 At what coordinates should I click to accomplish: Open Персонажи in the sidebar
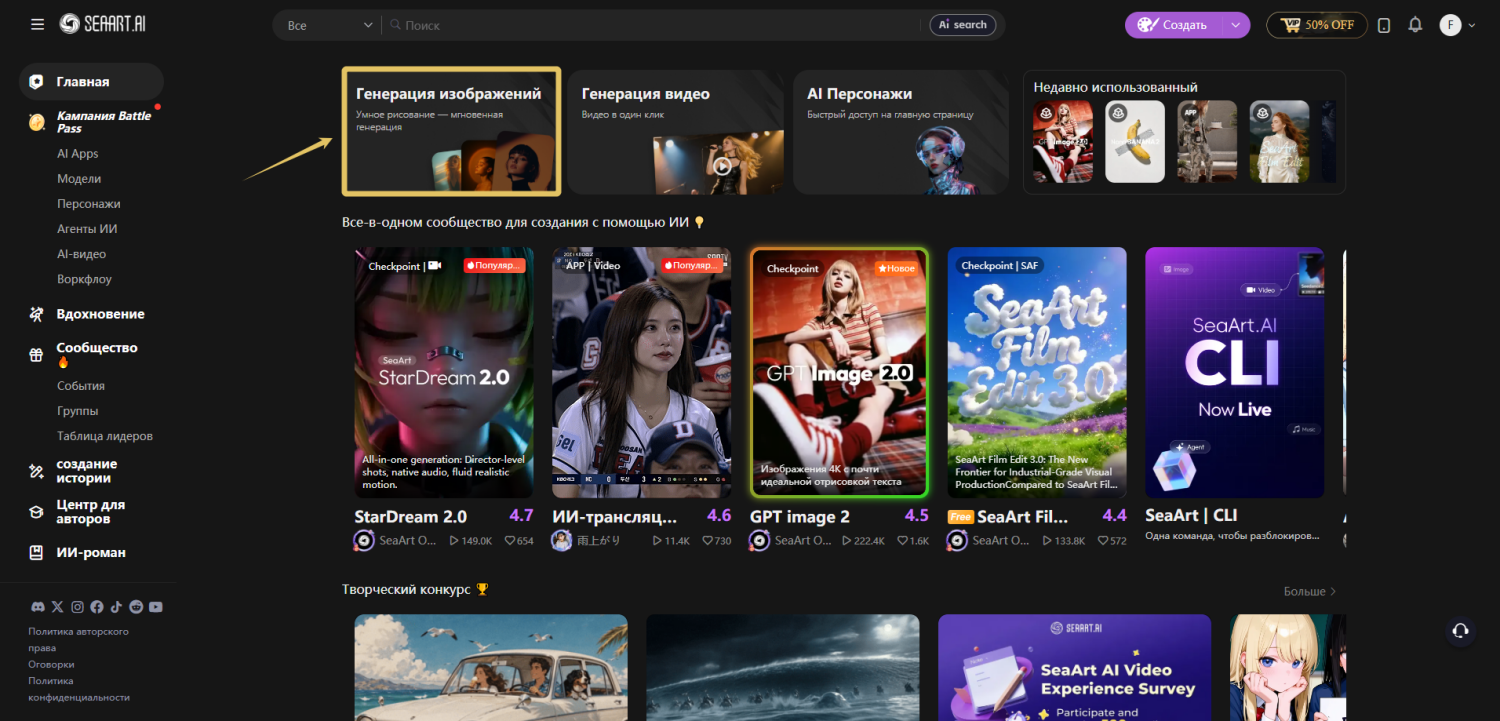tap(89, 204)
